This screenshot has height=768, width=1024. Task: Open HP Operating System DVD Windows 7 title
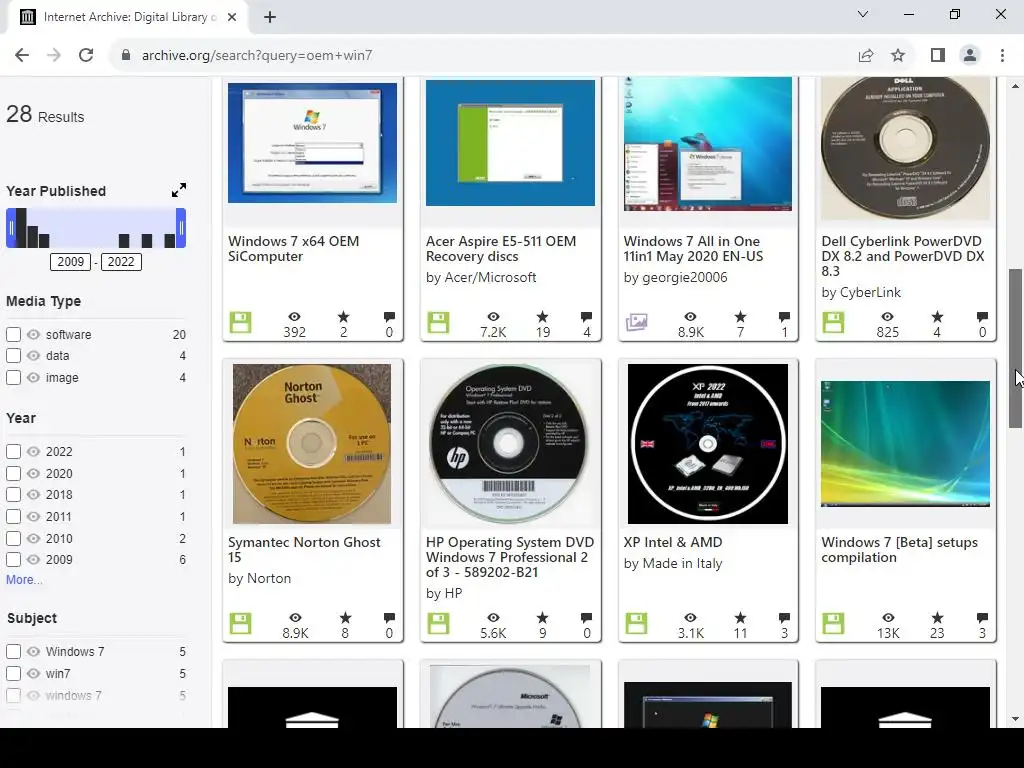[510, 557]
